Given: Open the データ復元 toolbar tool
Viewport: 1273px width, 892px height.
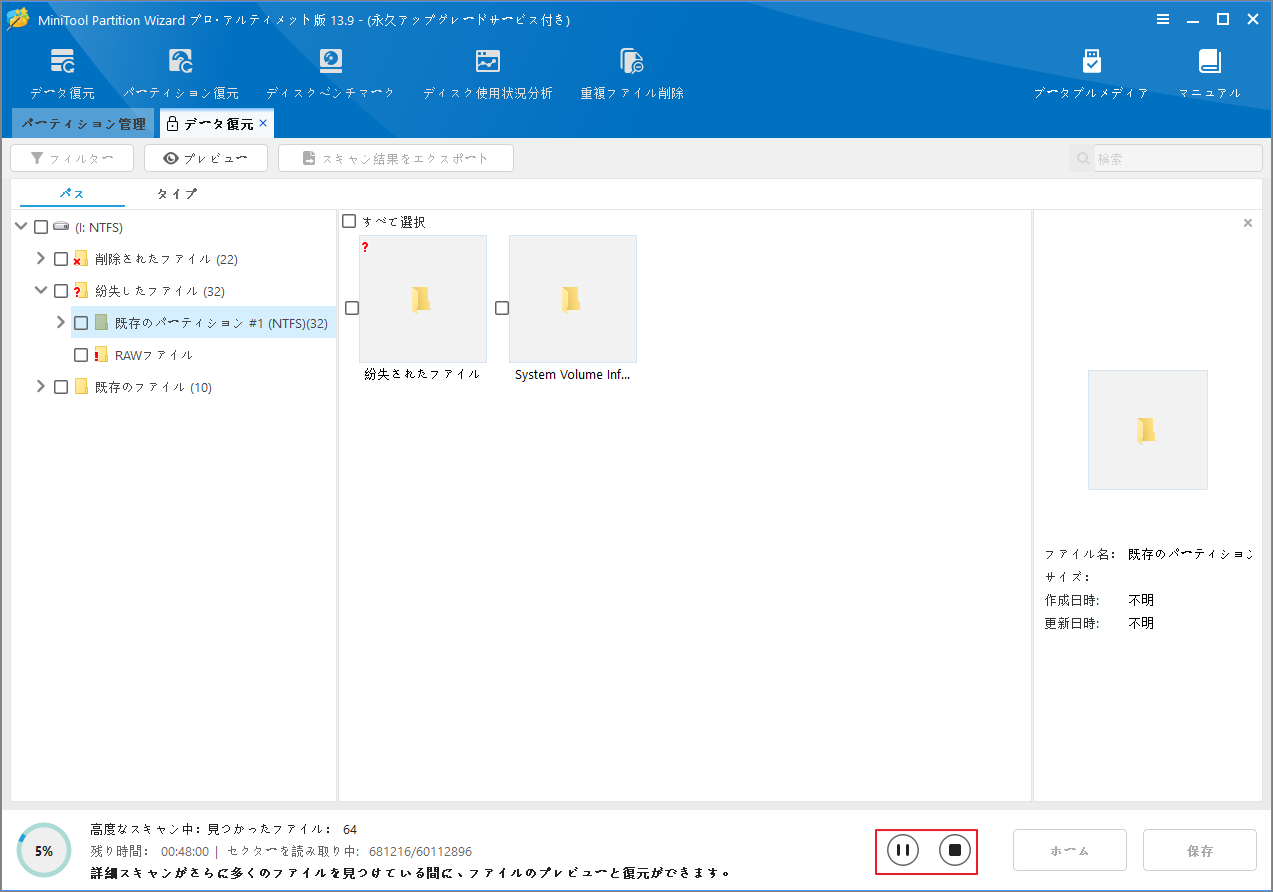Looking at the screenshot, I should (x=62, y=73).
